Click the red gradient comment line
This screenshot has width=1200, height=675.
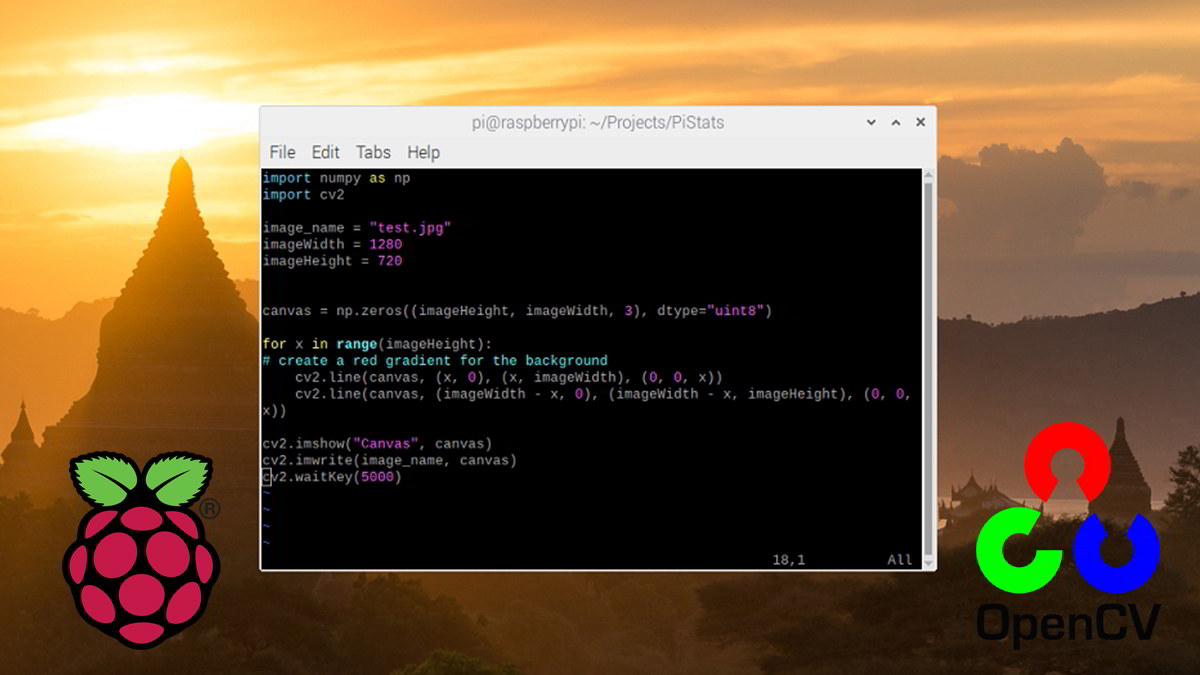pyautogui.click(x=435, y=360)
